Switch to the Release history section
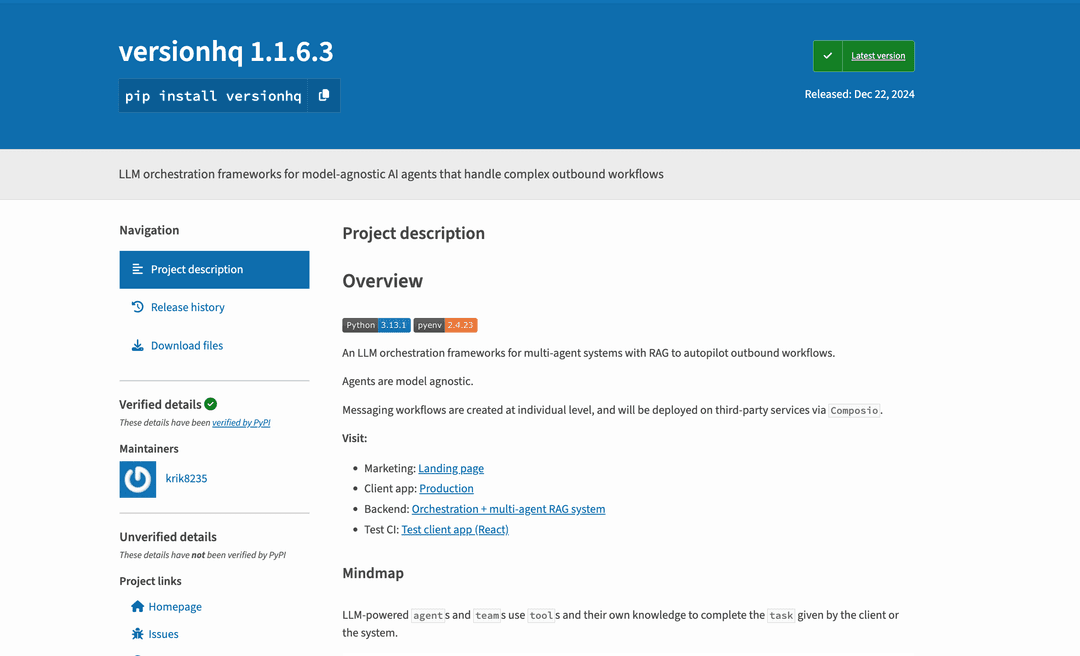This screenshot has height=656, width=1080. coord(188,307)
